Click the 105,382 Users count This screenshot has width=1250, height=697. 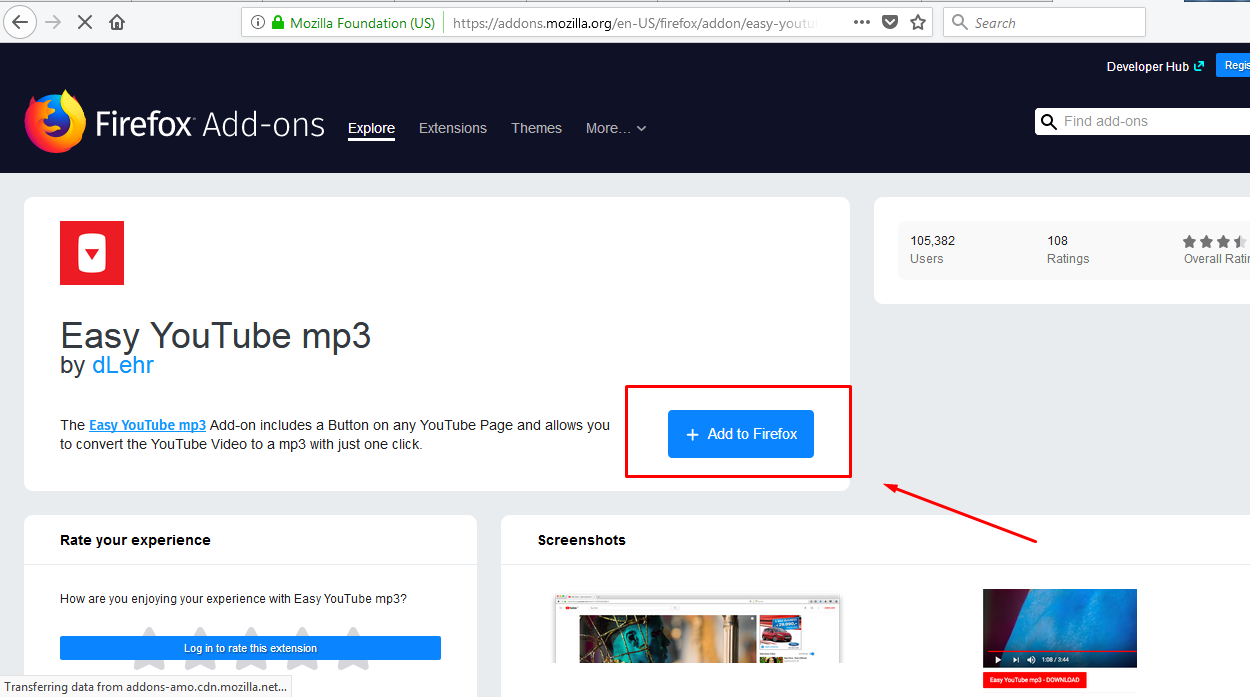(932, 241)
